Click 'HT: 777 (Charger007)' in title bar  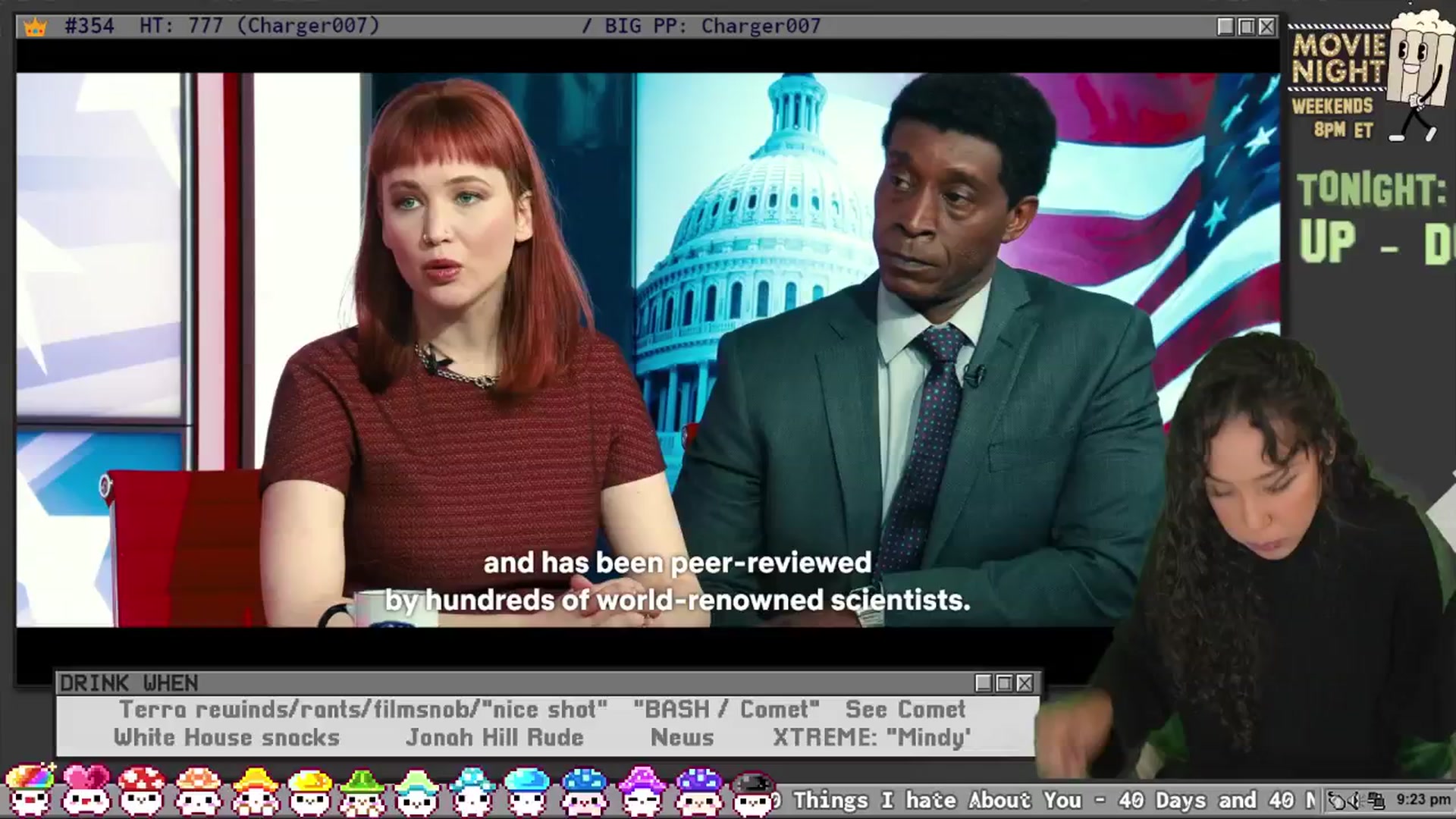[x=259, y=26]
